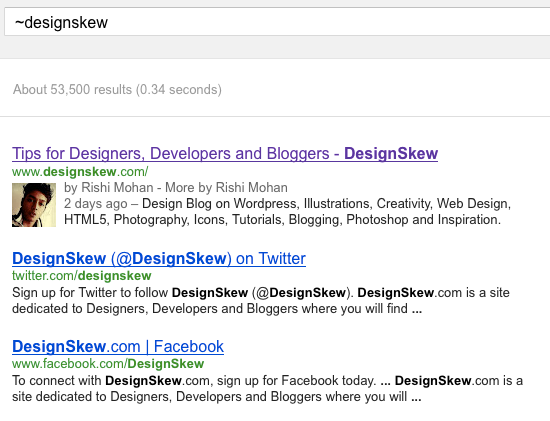Click the 'HTML5, Photography, Icons' snippet line
The height and width of the screenshot is (421, 550).
[283, 220]
